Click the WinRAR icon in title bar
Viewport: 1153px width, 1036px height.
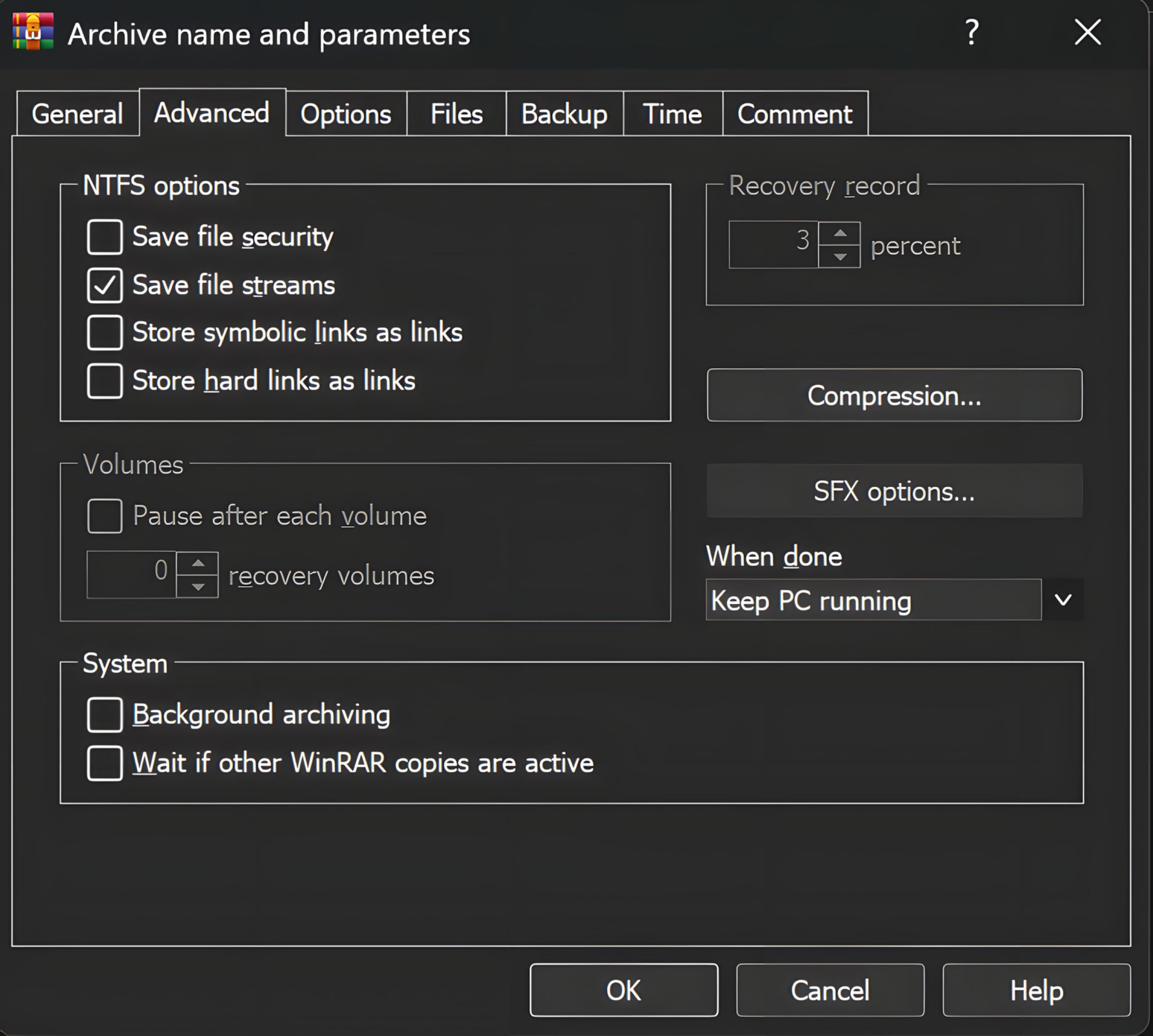[33, 32]
